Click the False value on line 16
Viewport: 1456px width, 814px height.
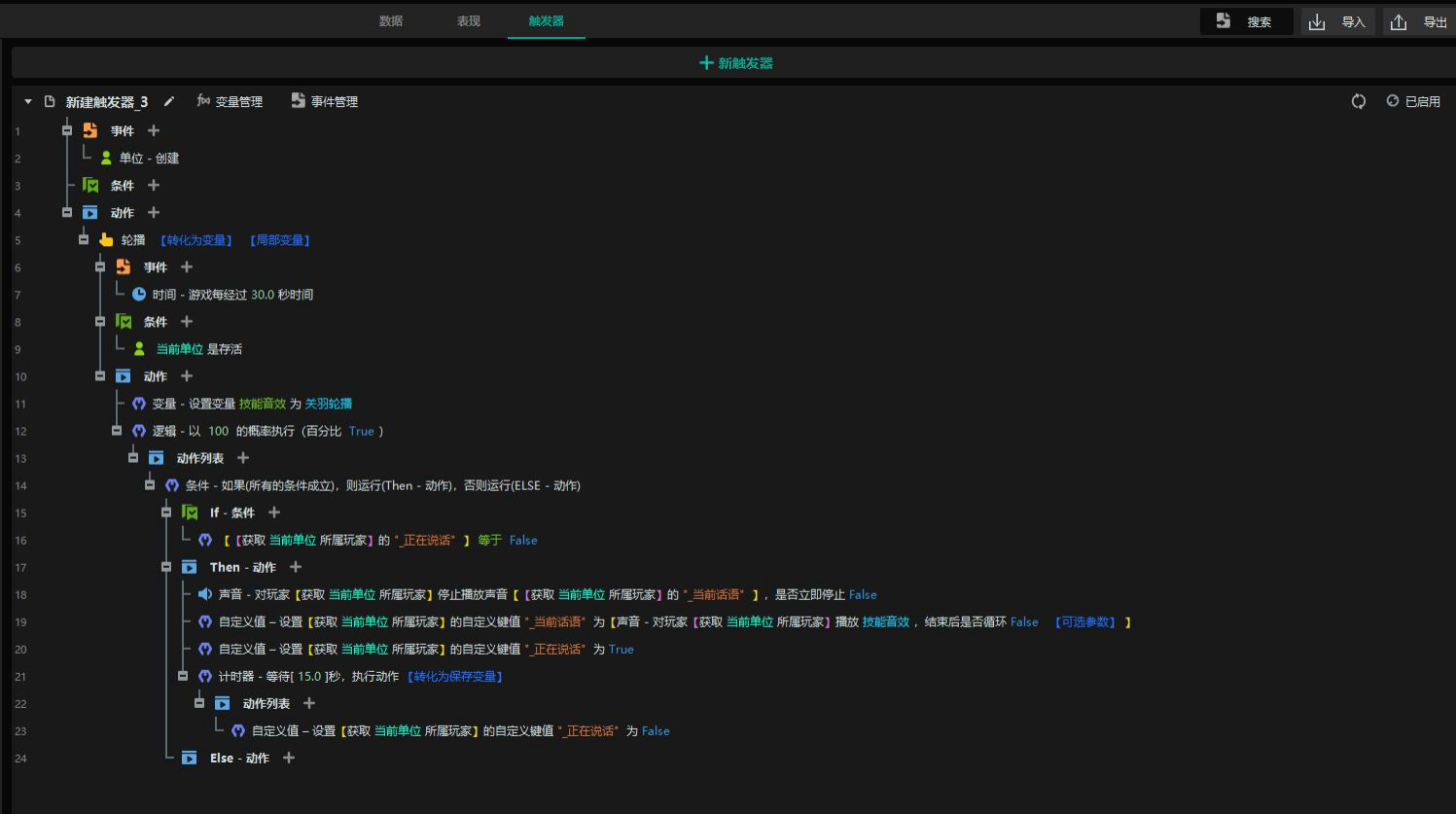point(523,540)
